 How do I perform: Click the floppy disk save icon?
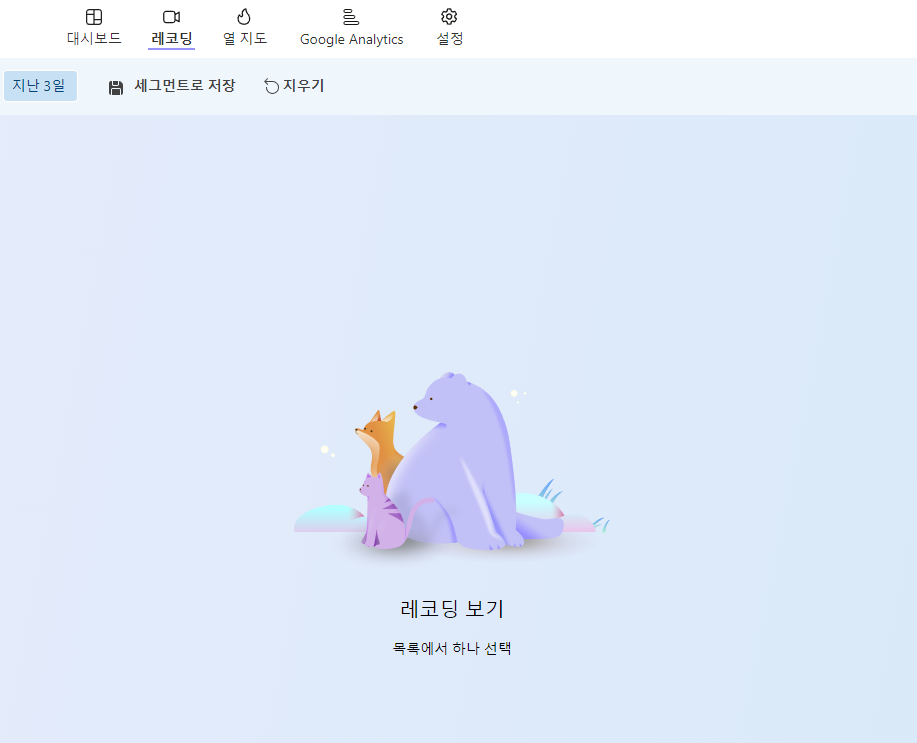(x=116, y=88)
